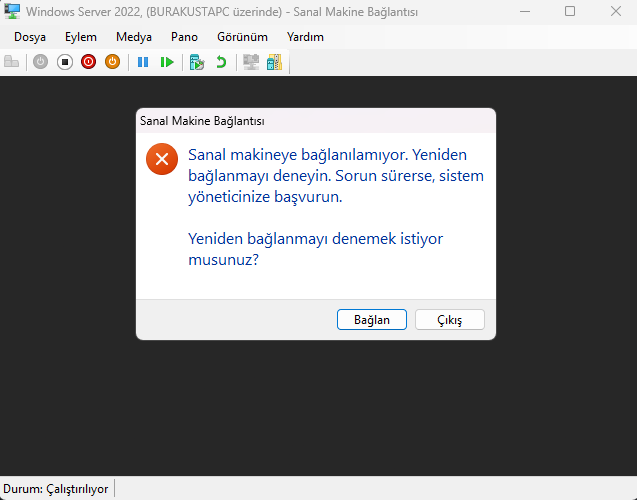637x500 pixels.
Task: Click the red Shut Down toolbar icon
Action: coord(89,62)
